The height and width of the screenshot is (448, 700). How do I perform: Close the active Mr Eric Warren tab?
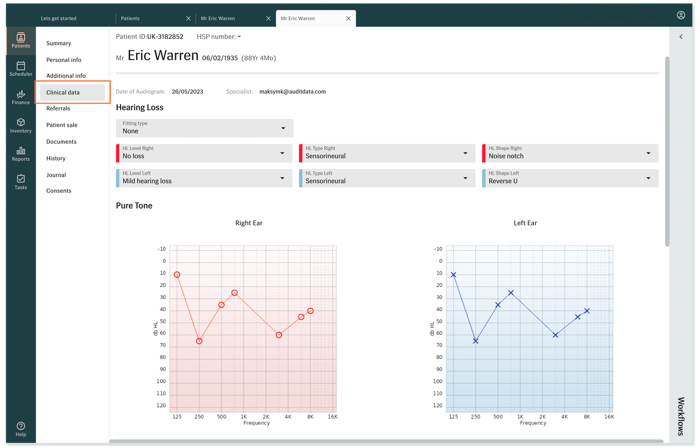(x=348, y=18)
